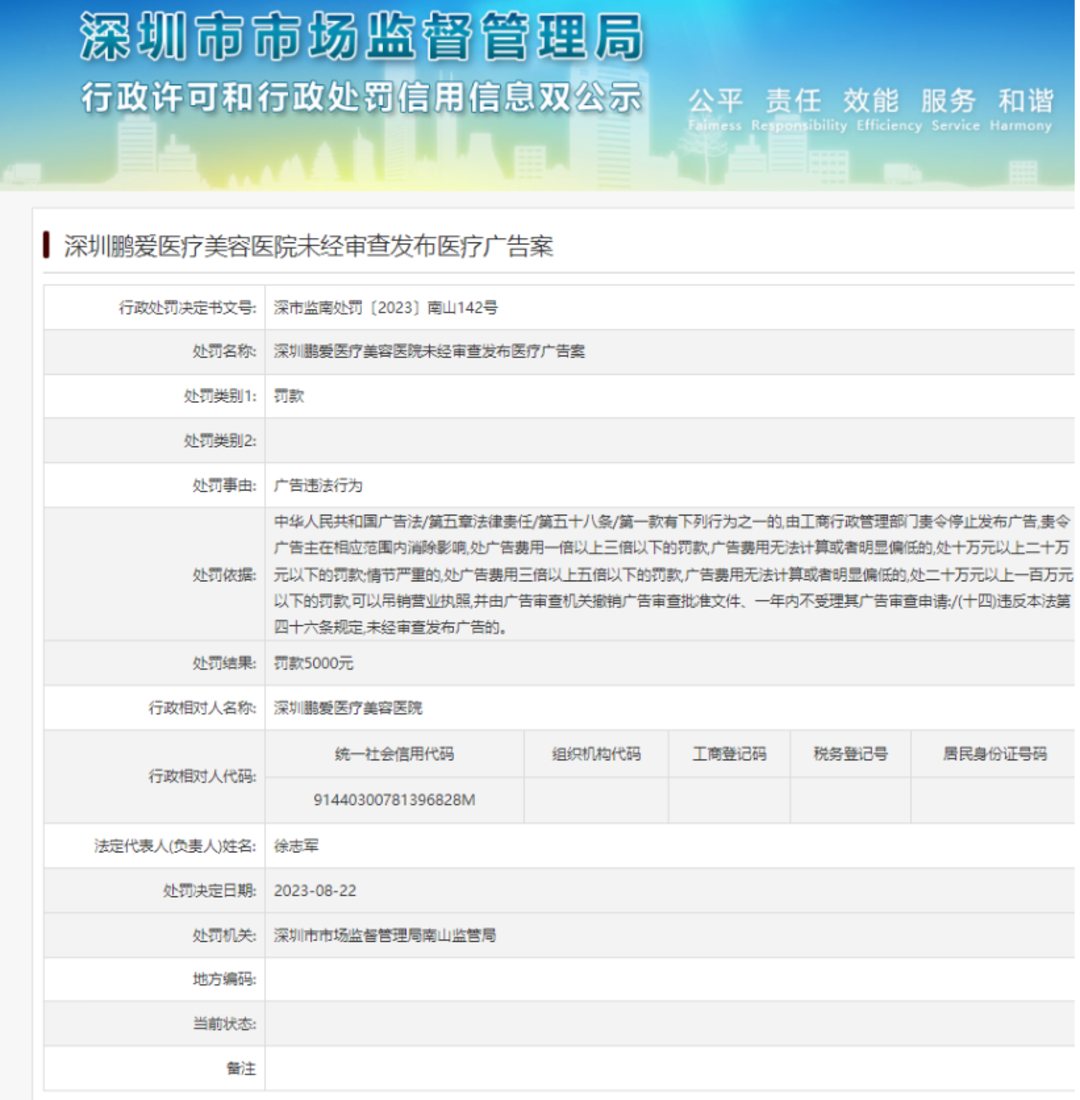
Task: Click the 处罚结果 label
Action: [x=225, y=663]
